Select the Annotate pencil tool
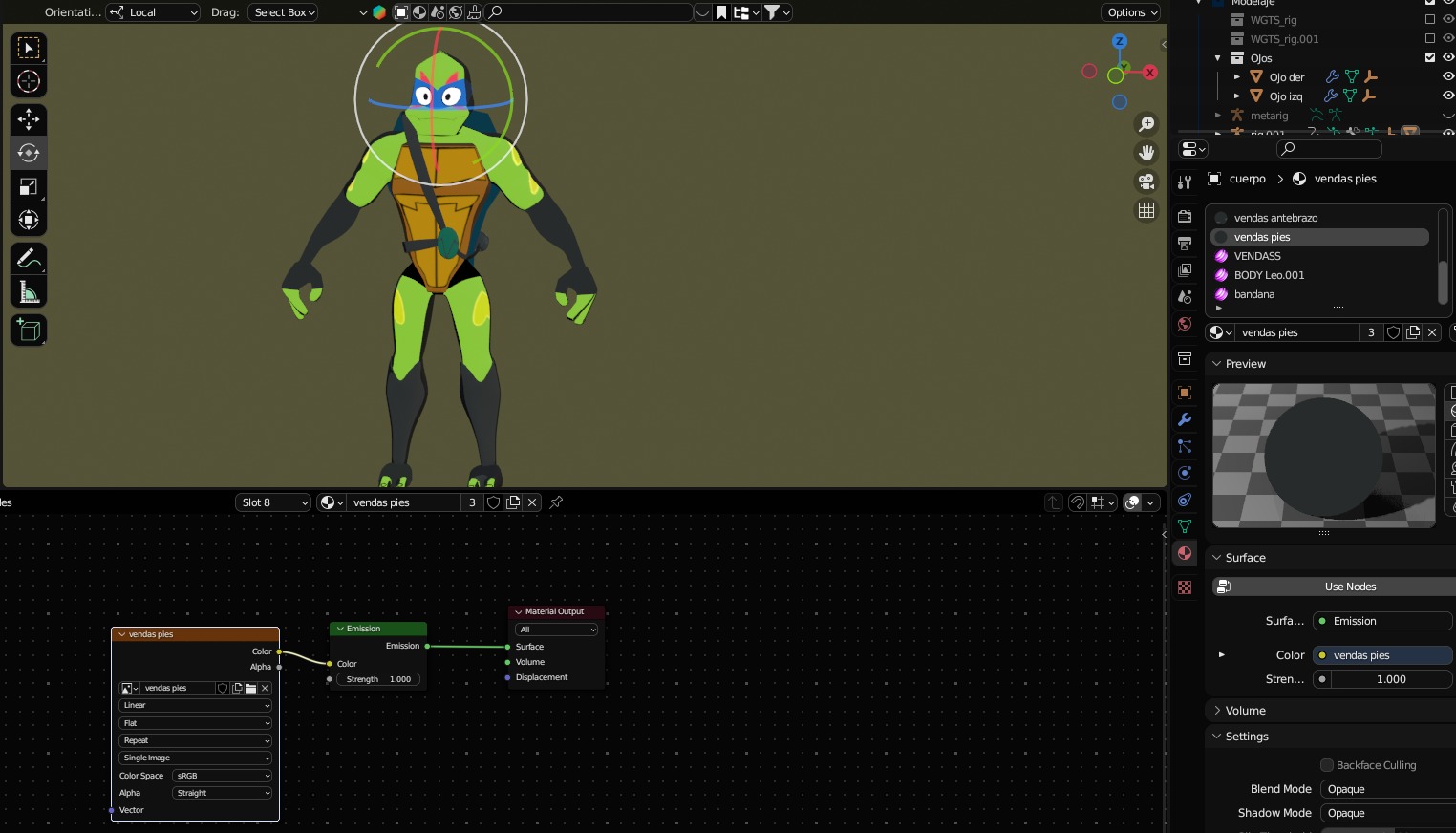The height and width of the screenshot is (833, 1456). pos(29,258)
